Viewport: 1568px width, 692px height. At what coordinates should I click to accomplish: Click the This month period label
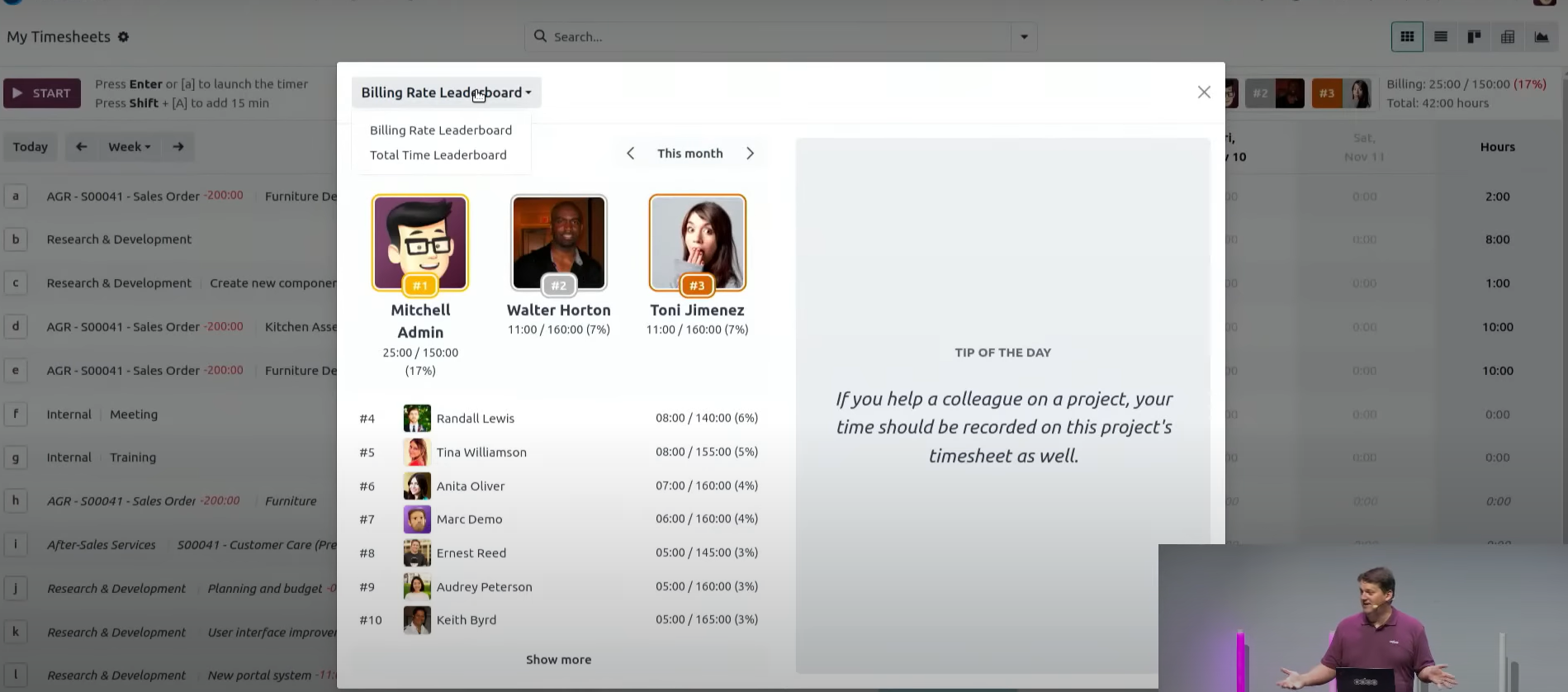tap(690, 154)
